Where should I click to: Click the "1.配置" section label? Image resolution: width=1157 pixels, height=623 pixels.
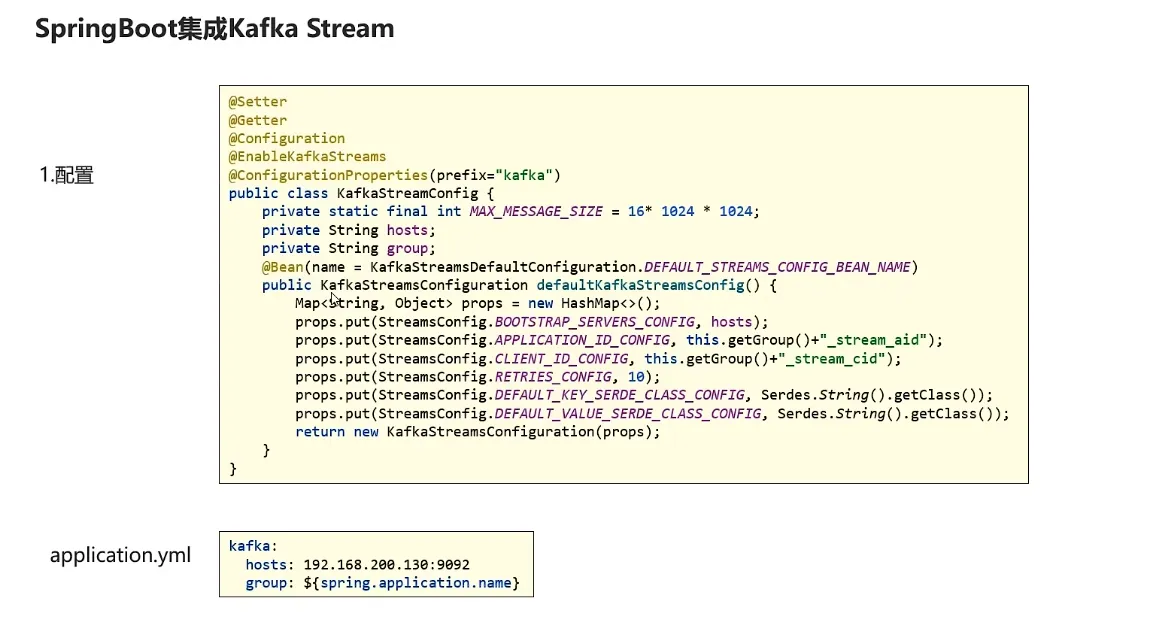66,176
